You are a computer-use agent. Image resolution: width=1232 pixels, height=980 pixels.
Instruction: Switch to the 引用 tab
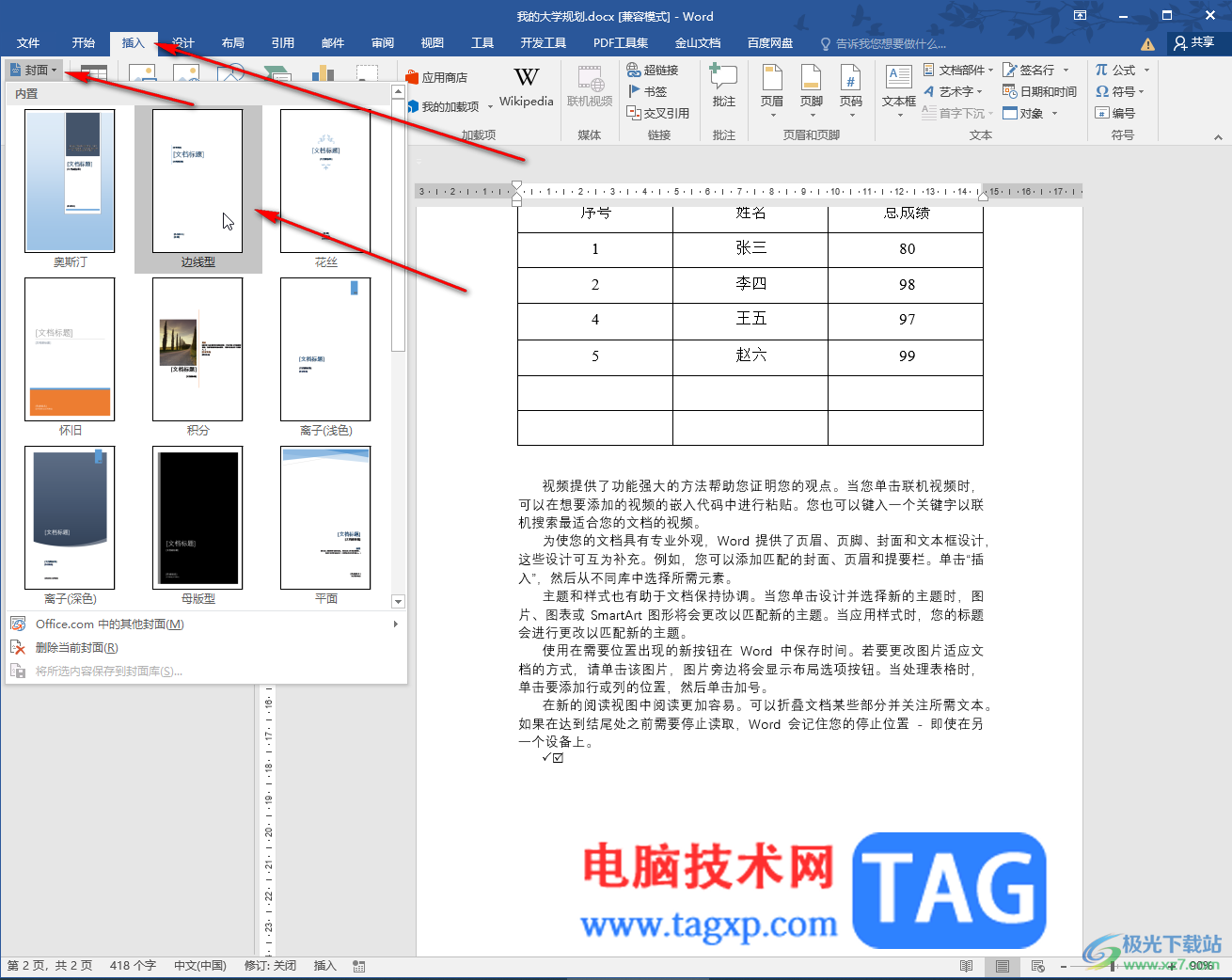(x=283, y=43)
